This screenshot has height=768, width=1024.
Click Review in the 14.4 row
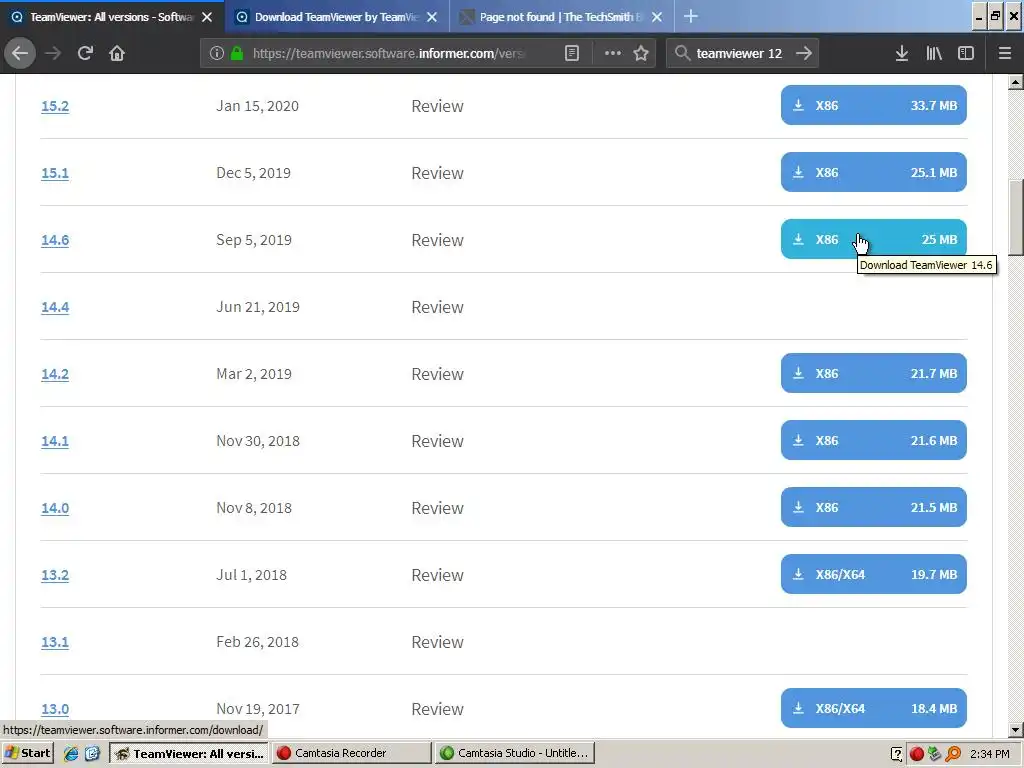(438, 307)
